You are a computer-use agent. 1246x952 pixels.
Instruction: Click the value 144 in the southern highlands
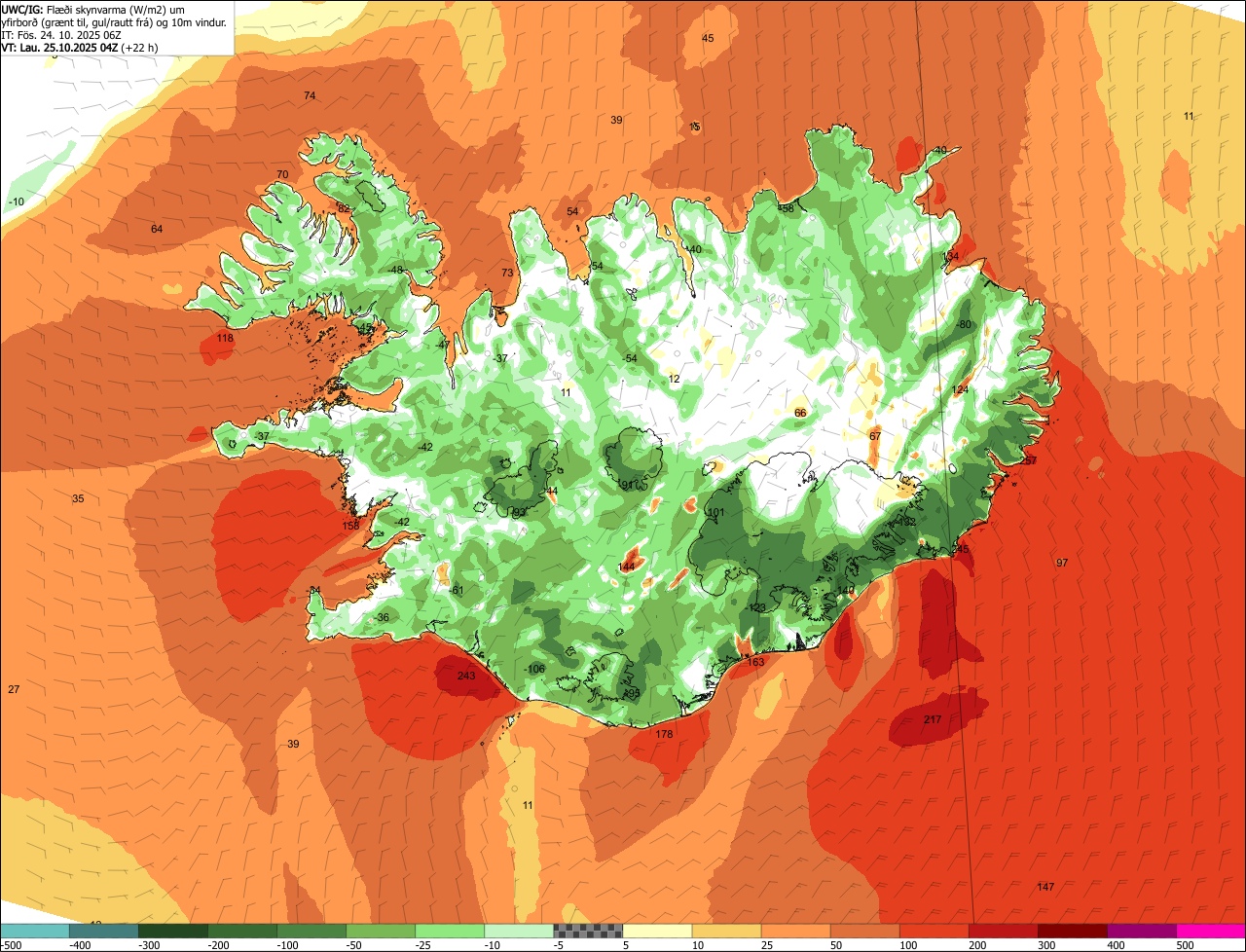pos(627,567)
